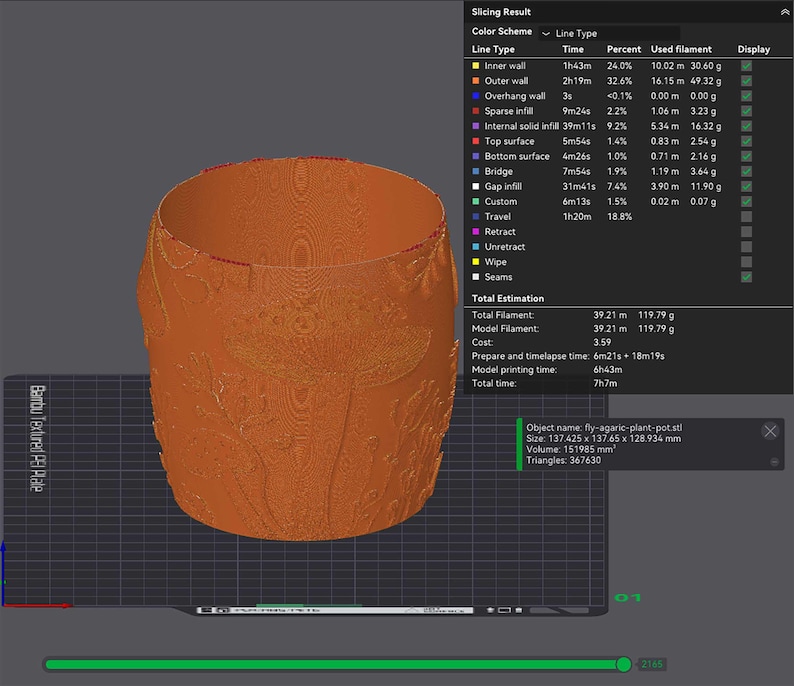794x686 pixels.
Task: Click the Total time 7h7m value
Action: (x=605, y=383)
